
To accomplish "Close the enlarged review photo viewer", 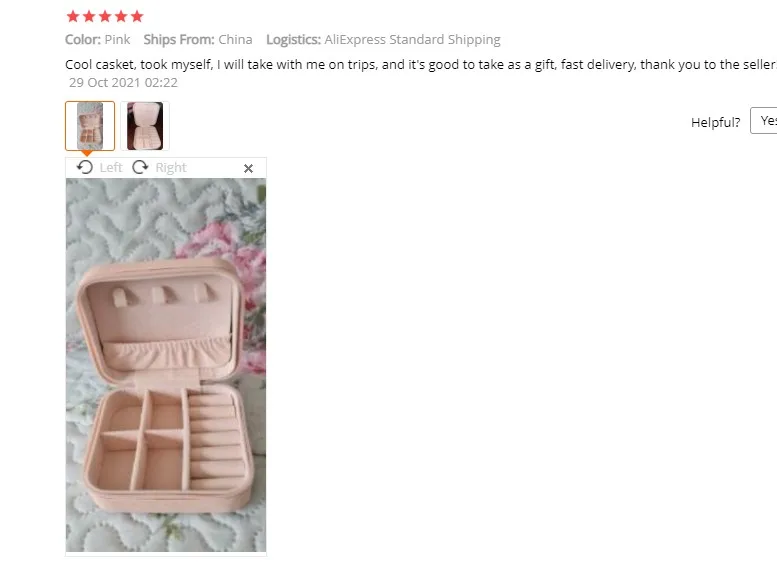I will (249, 169).
